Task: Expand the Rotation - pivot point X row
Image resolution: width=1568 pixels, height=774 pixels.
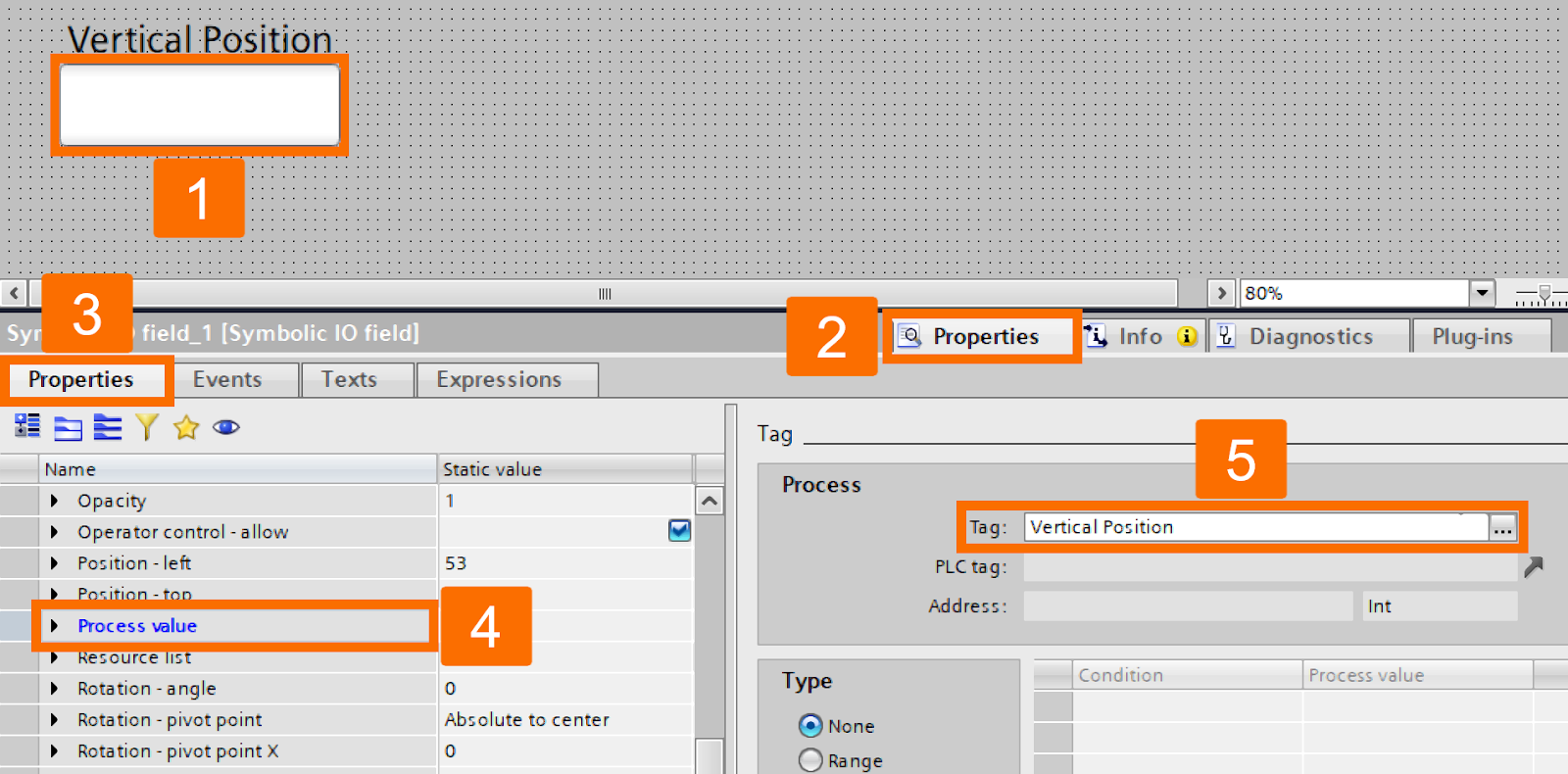Action: pos(54,751)
